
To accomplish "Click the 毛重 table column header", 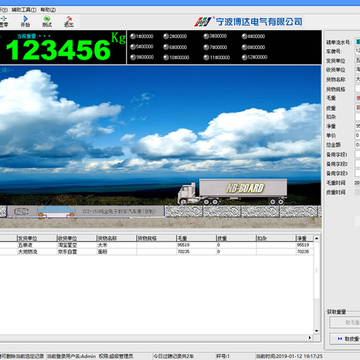I will [x=196, y=238].
